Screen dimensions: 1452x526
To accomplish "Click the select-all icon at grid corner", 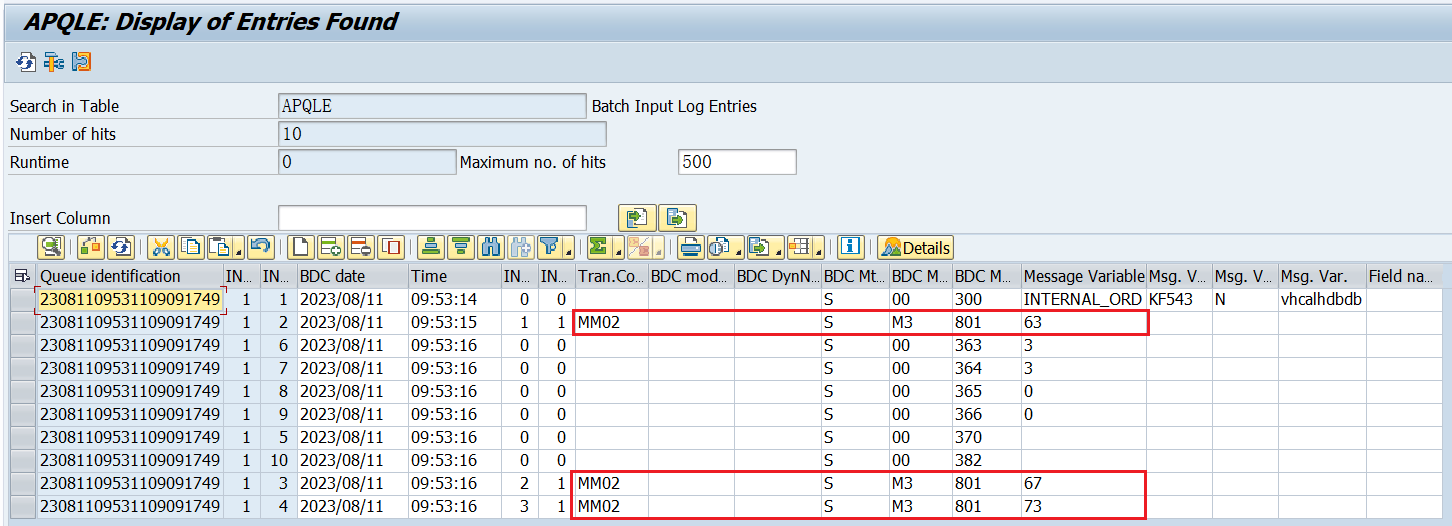I will tap(21, 276).
